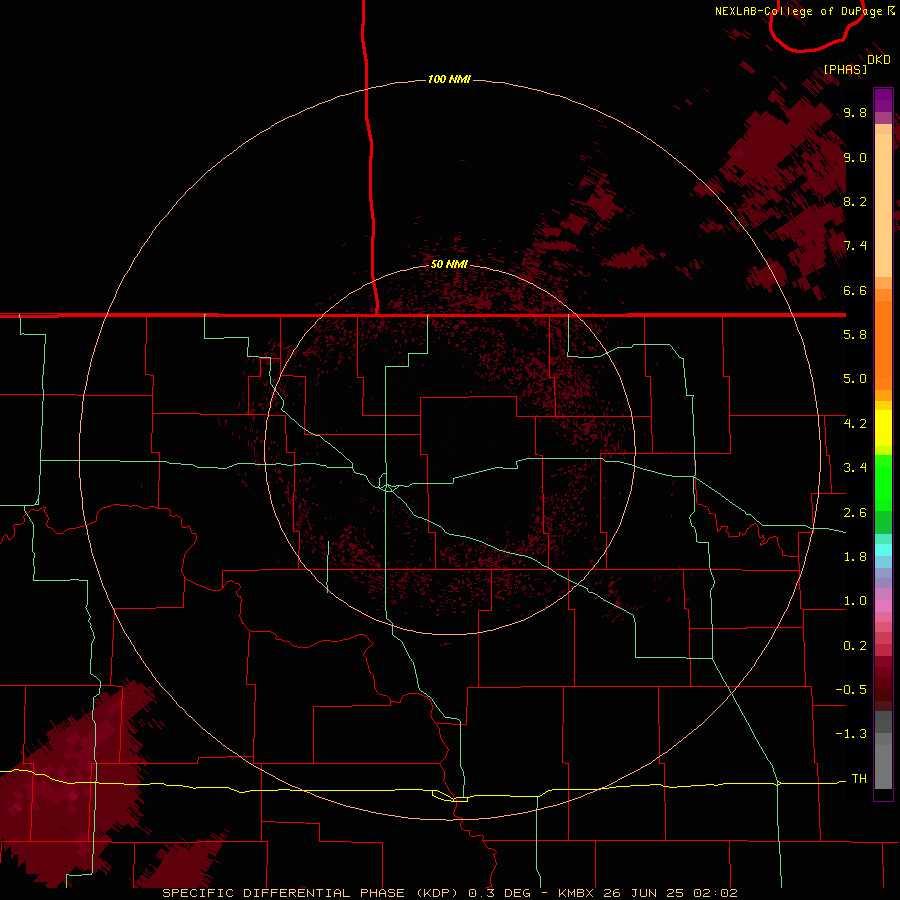The width and height of the screenshot is (900, 900).
Task: Click the cyan segment of the color bar
Action: 883,550
